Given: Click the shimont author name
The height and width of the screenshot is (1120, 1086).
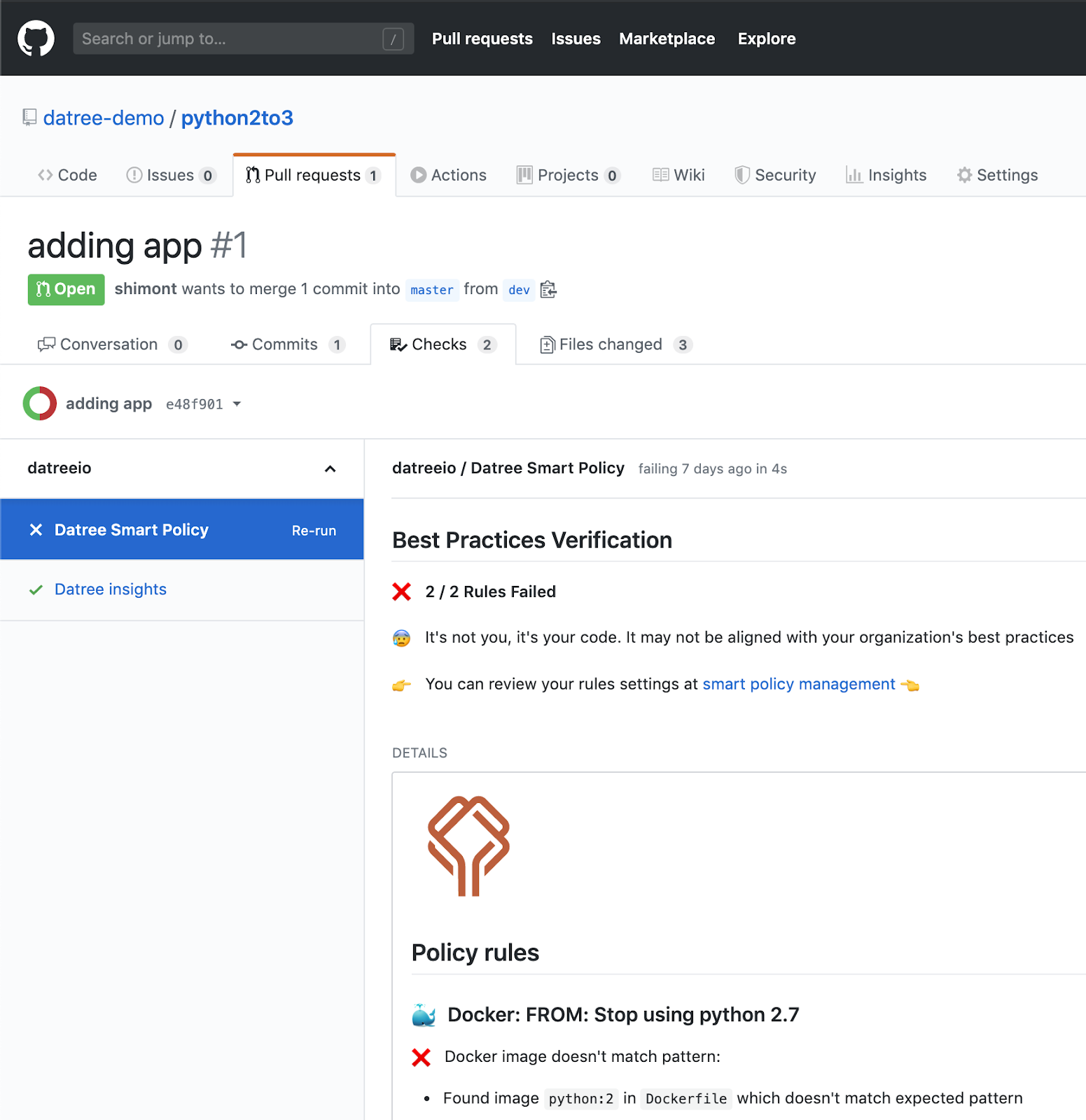Looking at the screenshot, I should [146, 289].
